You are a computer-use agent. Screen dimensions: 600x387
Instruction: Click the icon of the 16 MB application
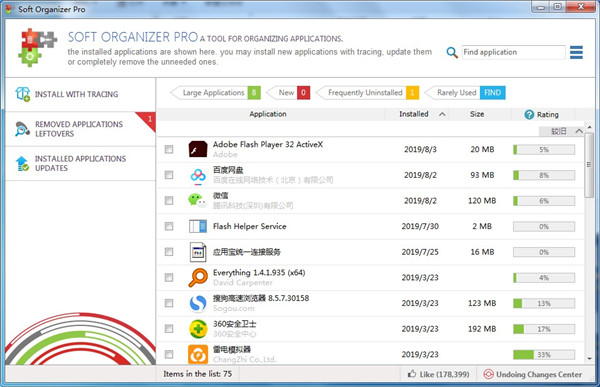[x=198, y=252]
